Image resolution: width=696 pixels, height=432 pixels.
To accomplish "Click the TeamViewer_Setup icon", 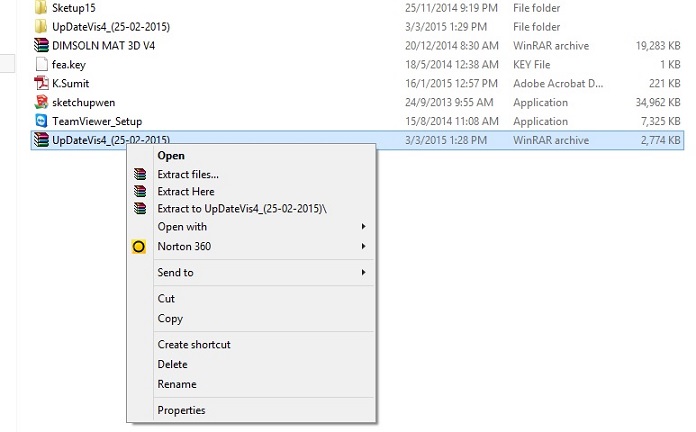I will (x=41, y=121).
